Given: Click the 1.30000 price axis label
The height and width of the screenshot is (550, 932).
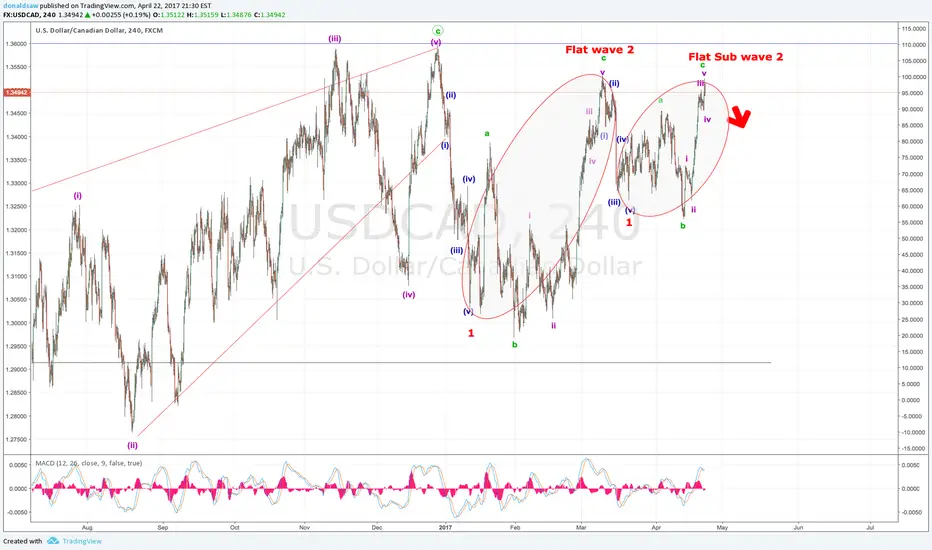Looking at the screenshot, I should [x=16, y=323].
